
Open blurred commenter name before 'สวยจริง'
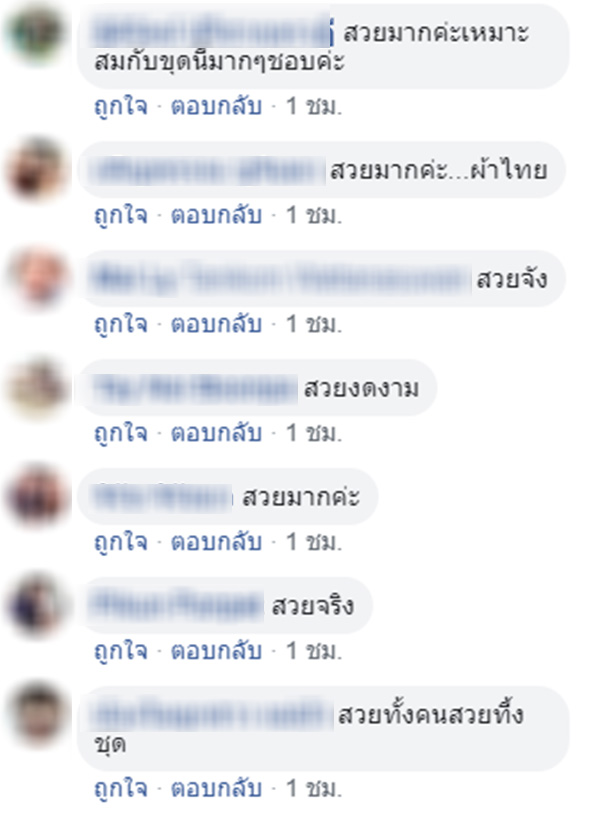(177, 606)
